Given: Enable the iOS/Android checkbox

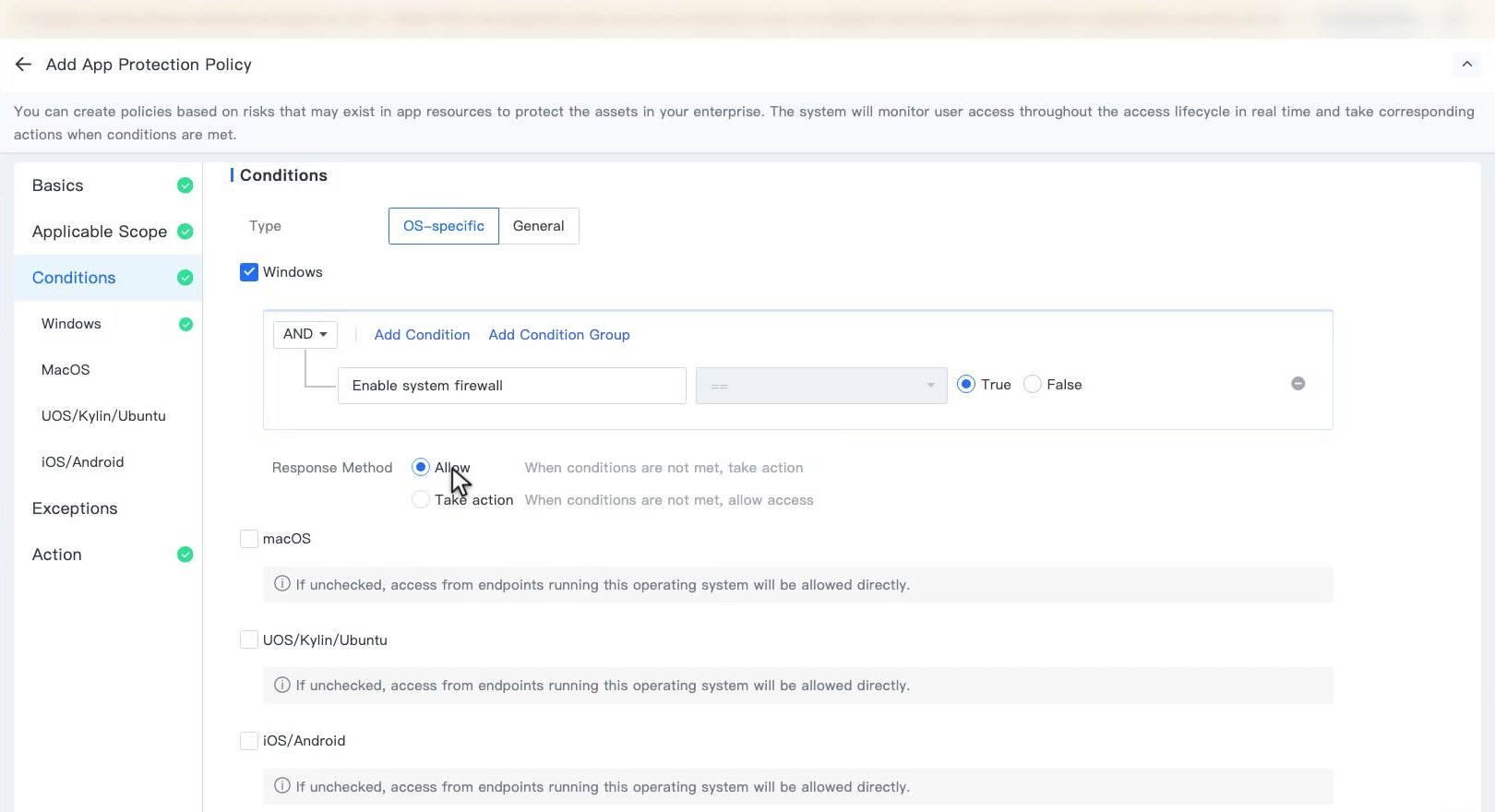Looking at the screenshot, I should pos(249,740).
